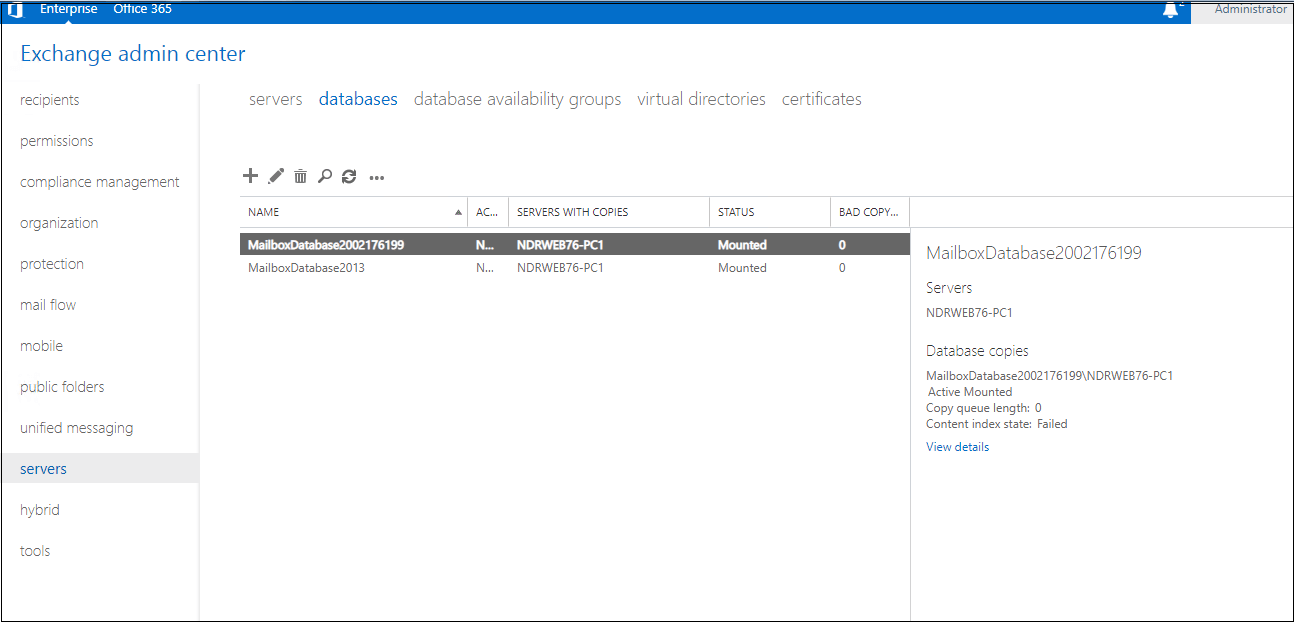Open unified messaging in the sidebar
This screenshot has height=622, width=1294.
76,428
